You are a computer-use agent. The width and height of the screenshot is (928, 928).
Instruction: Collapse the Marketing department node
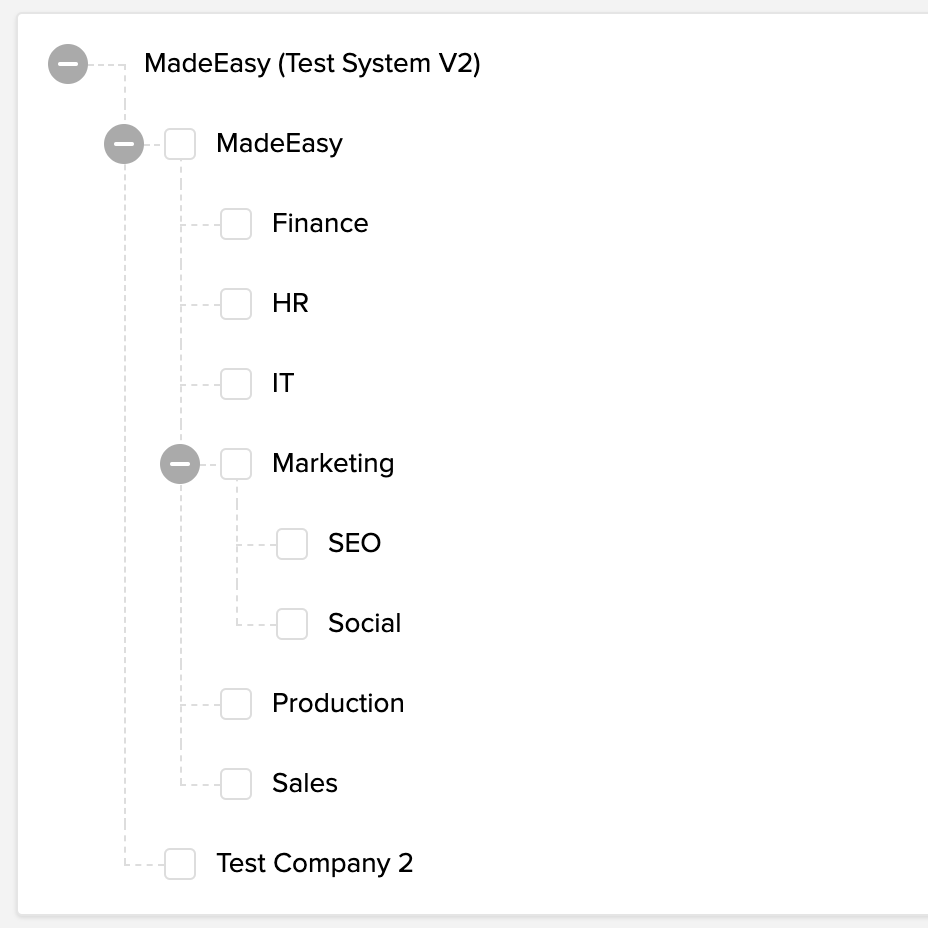180,464
